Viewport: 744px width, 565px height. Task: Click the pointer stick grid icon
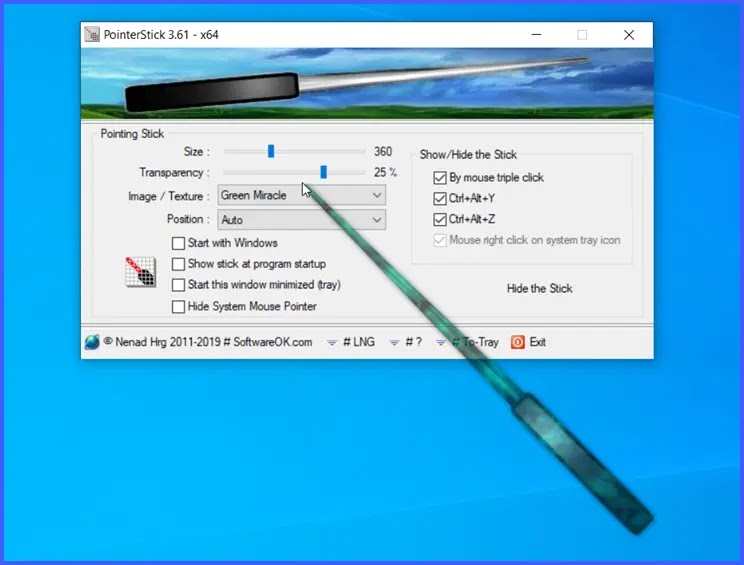point(140,272)
